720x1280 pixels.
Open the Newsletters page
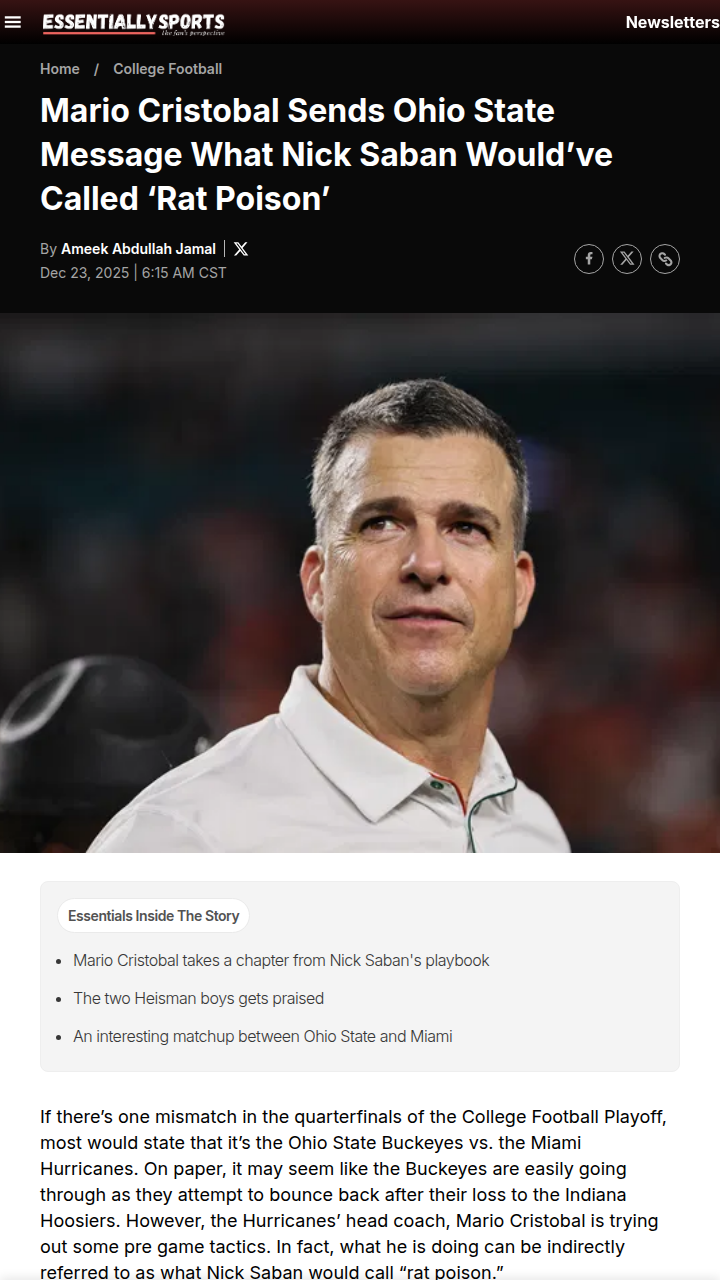tap(672, 22)
